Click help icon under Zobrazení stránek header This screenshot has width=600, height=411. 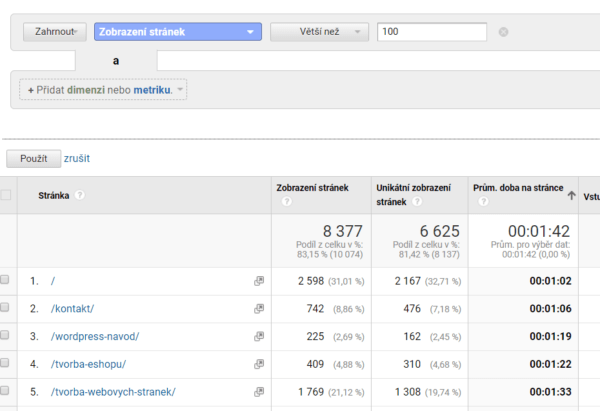287,201
